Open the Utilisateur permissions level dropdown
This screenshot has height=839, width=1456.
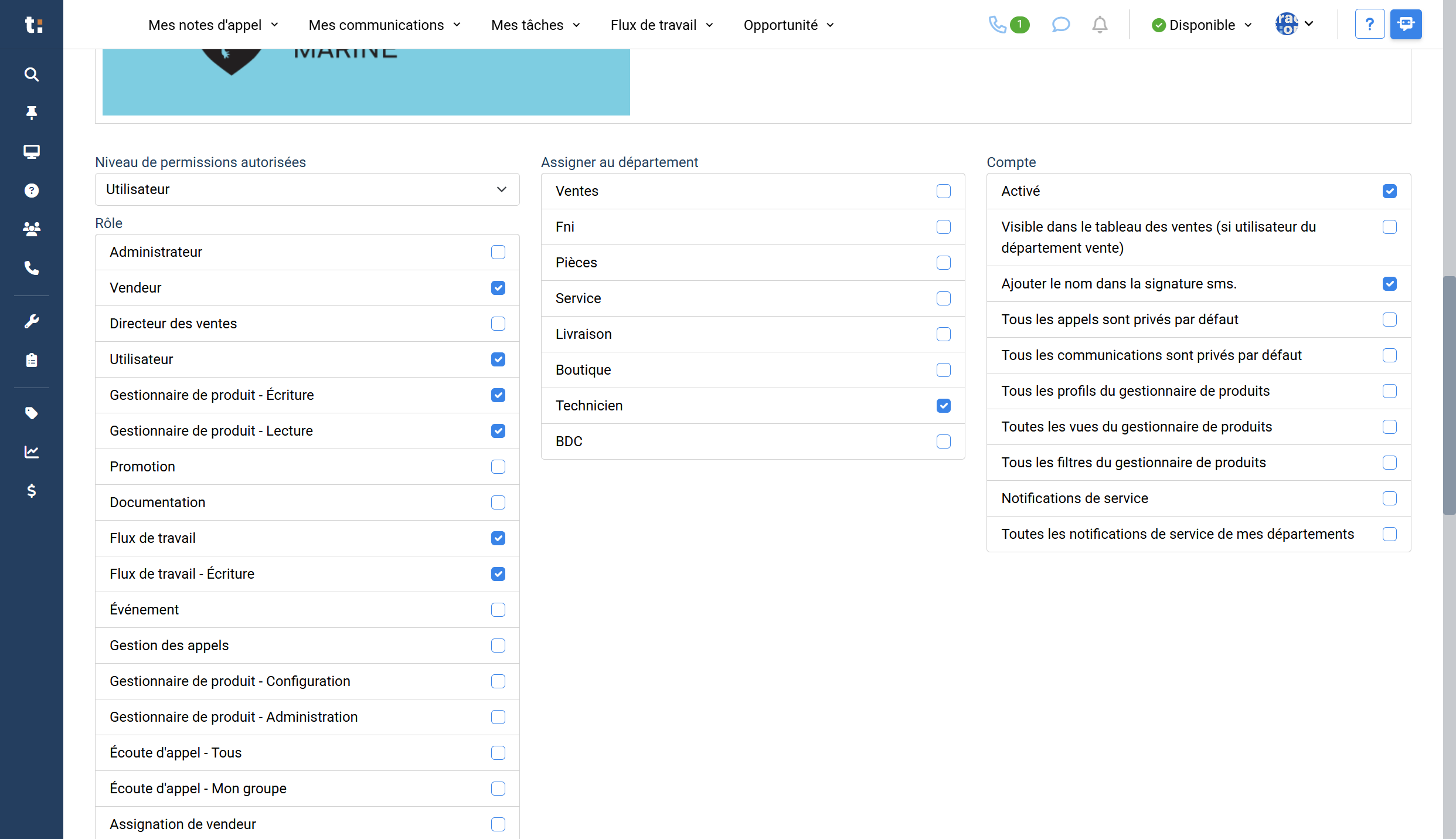307,189
